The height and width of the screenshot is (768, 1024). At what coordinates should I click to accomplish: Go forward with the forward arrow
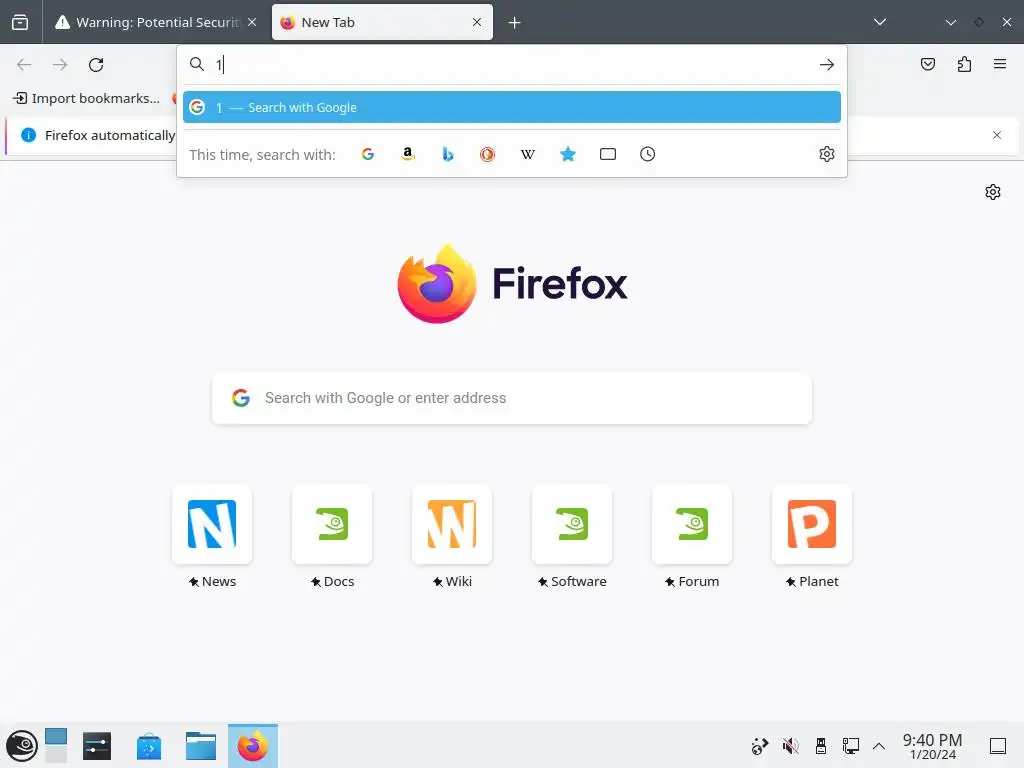point(60,65)
